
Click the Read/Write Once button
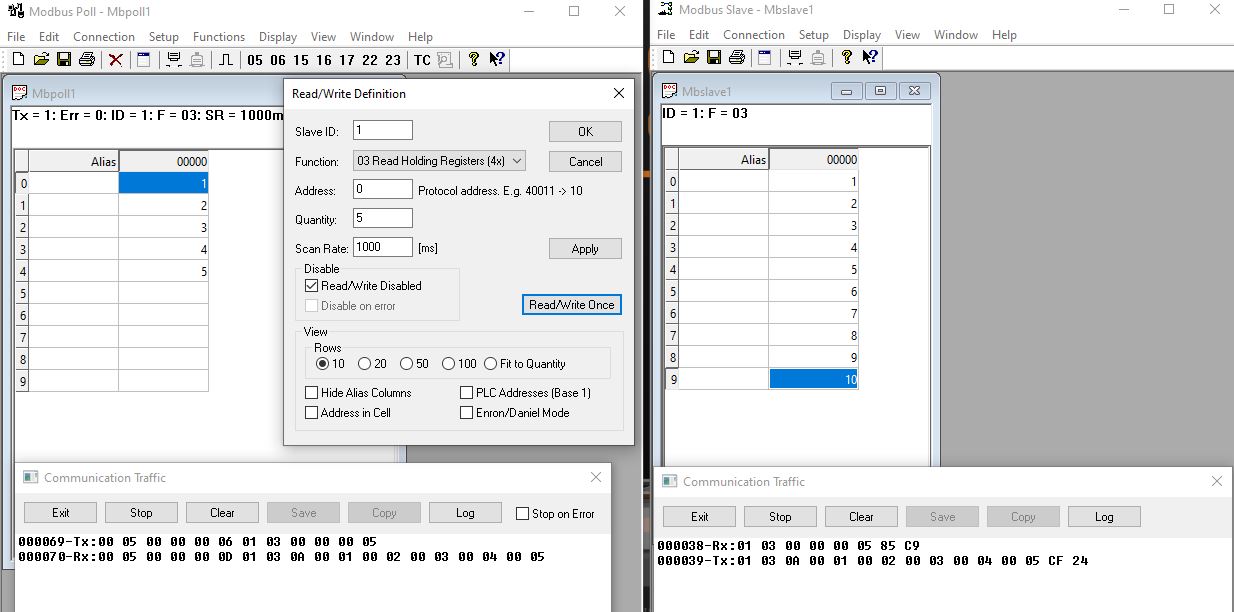tap(572, 305)
